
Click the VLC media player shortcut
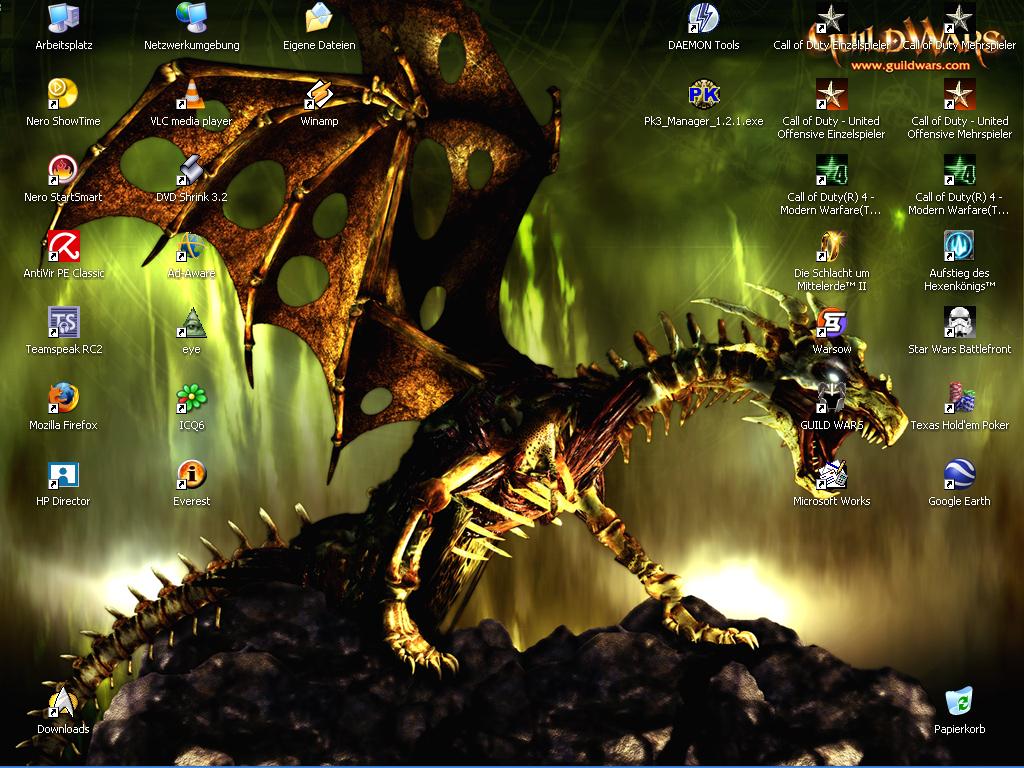[x=191, y=95]
